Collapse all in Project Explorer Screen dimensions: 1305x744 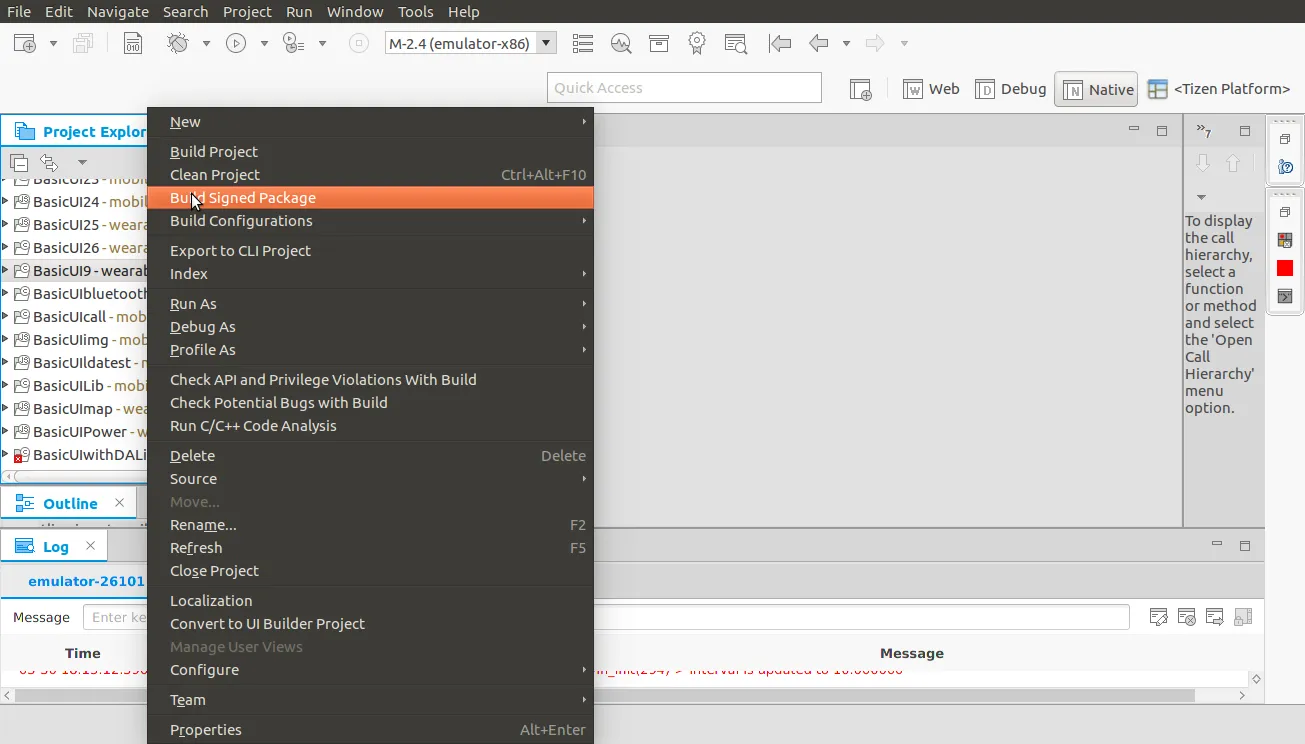pos(19,162)
